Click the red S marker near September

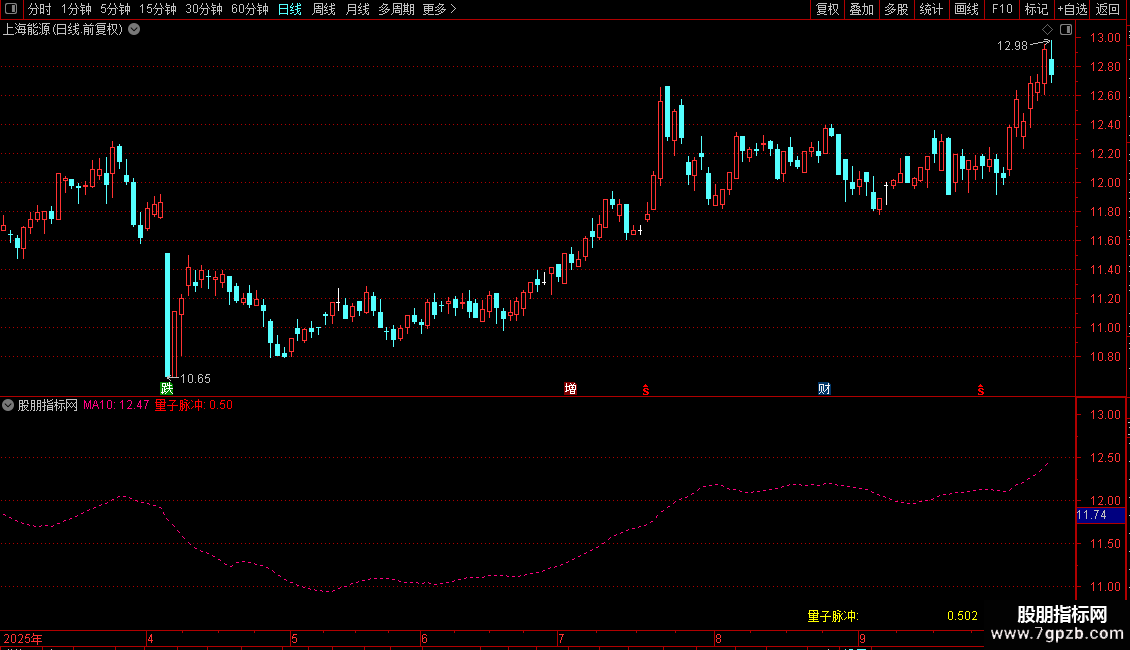pos(981,390)
